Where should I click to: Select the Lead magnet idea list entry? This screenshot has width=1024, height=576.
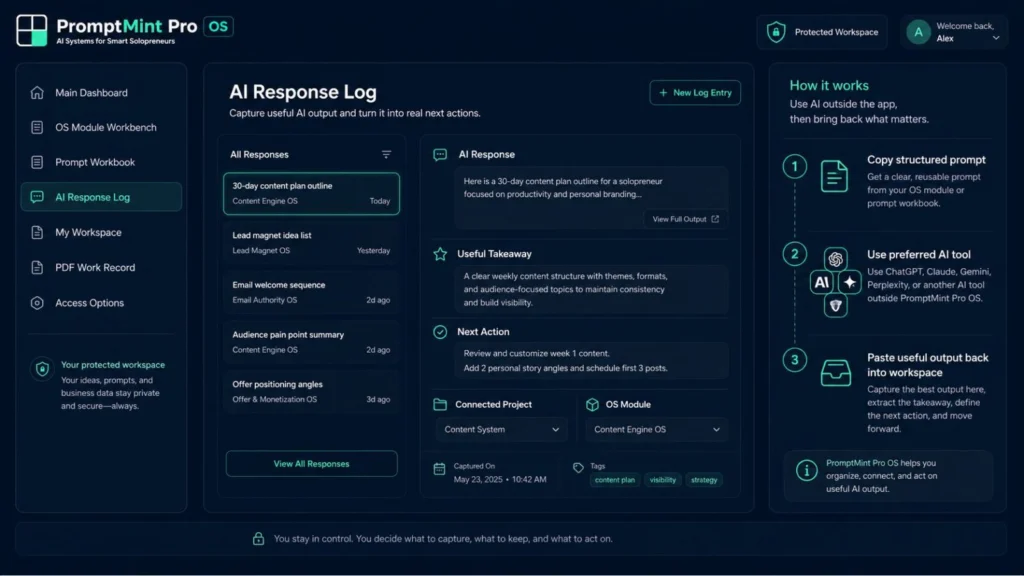pos(312,242)
